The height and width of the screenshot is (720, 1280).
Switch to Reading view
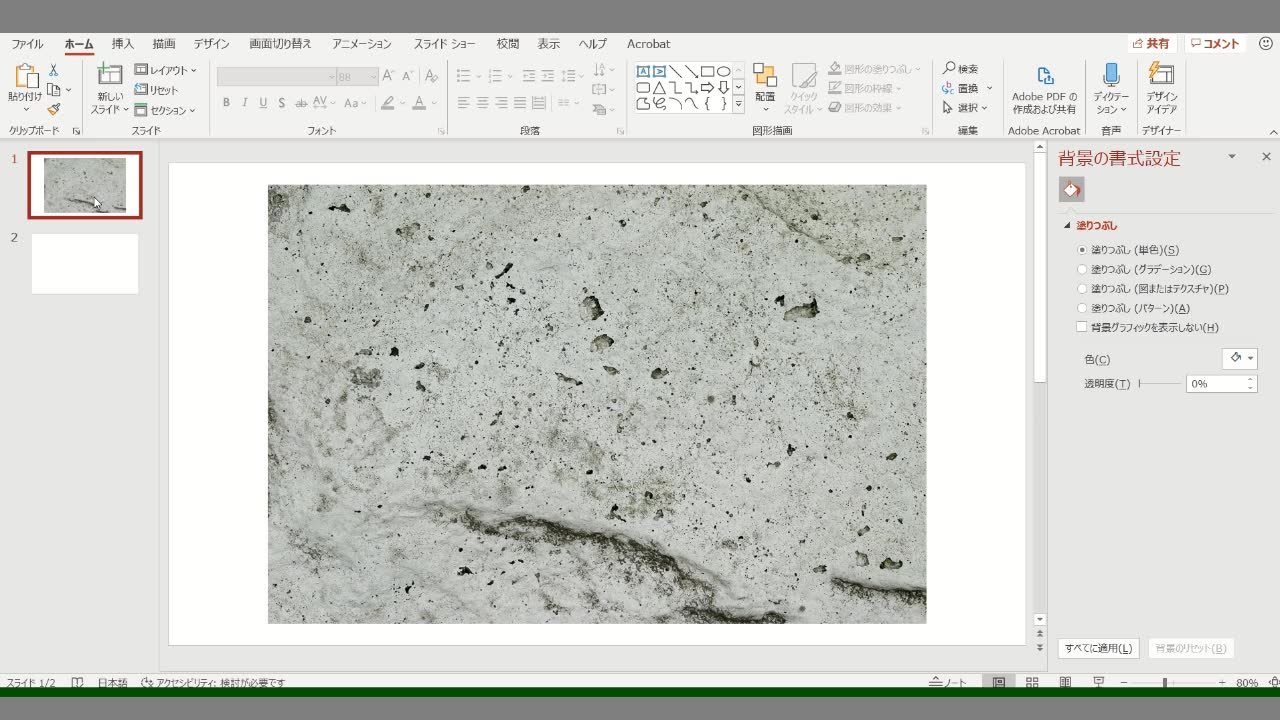1065,683
